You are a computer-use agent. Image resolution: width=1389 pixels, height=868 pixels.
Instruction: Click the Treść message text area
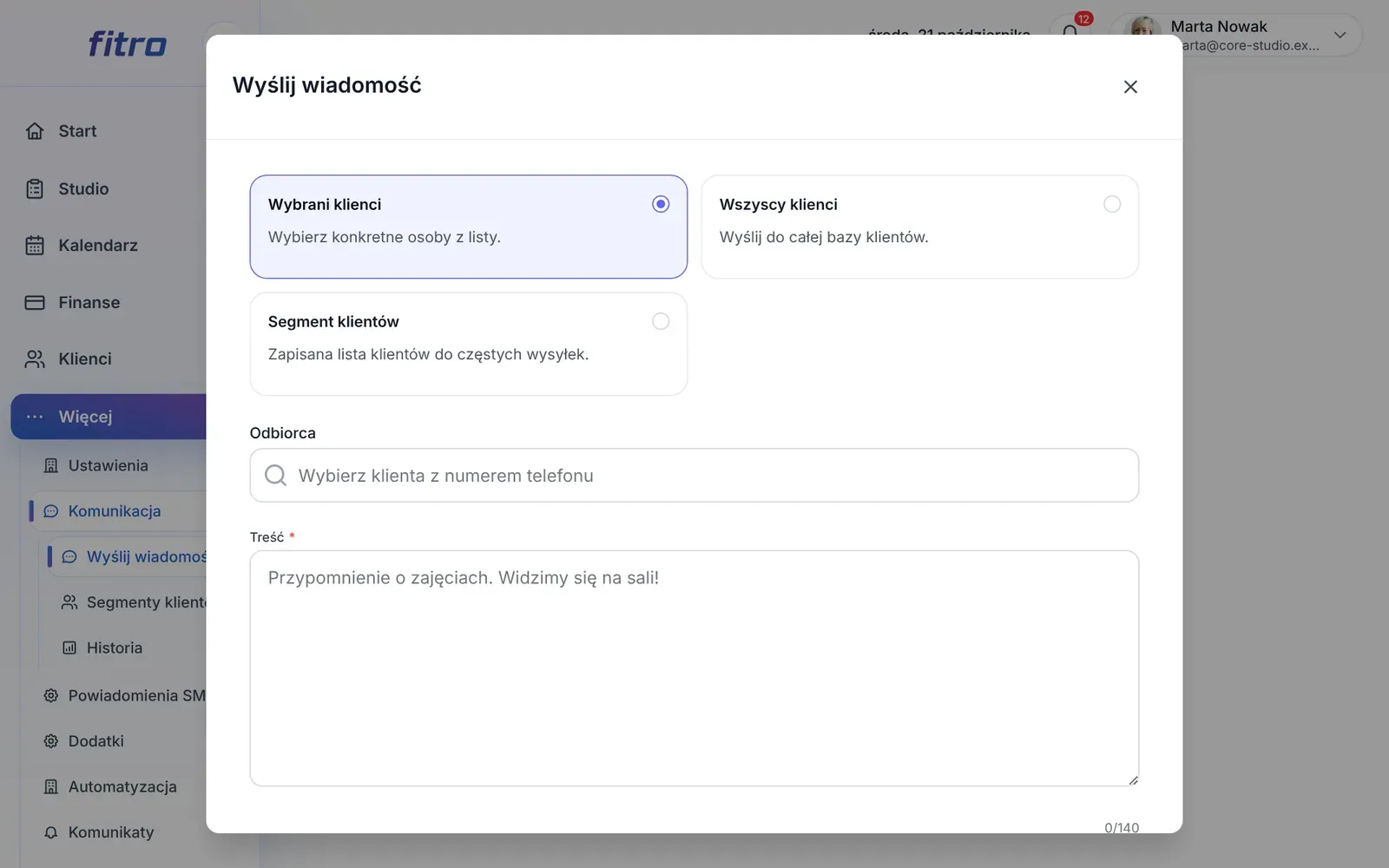point(694,668)
